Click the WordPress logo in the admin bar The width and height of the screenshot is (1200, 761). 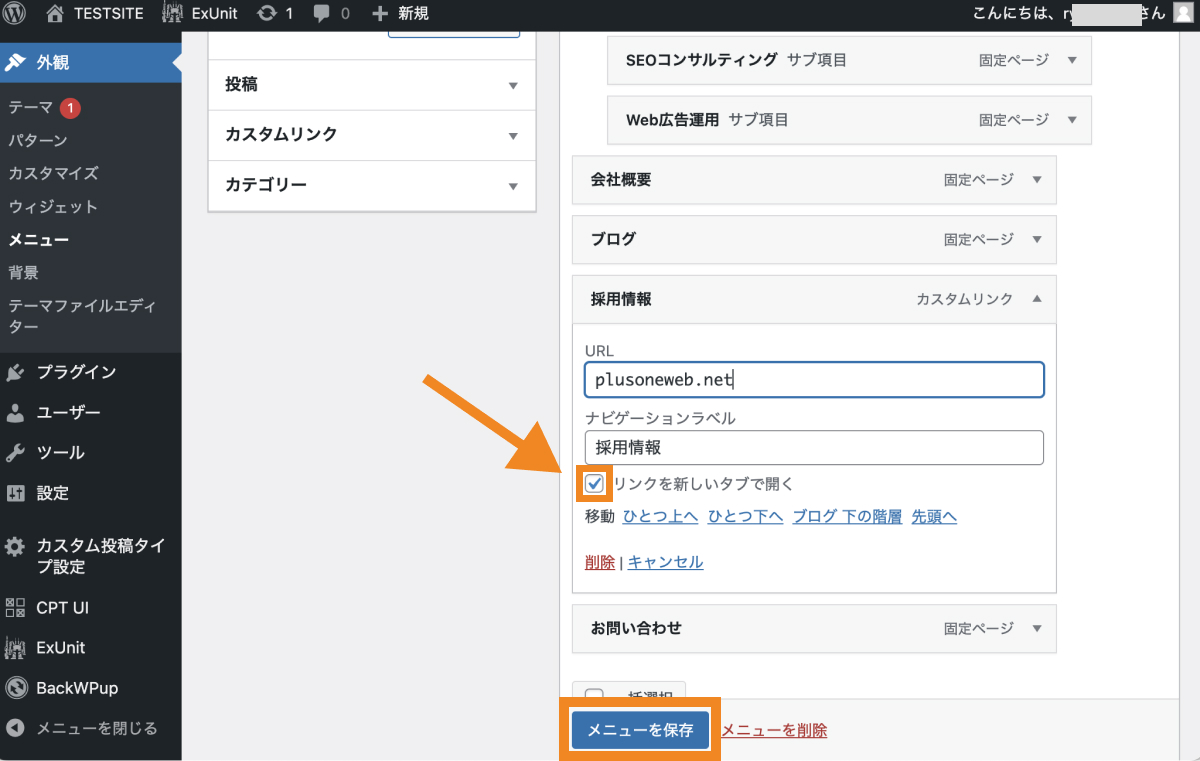13,14
